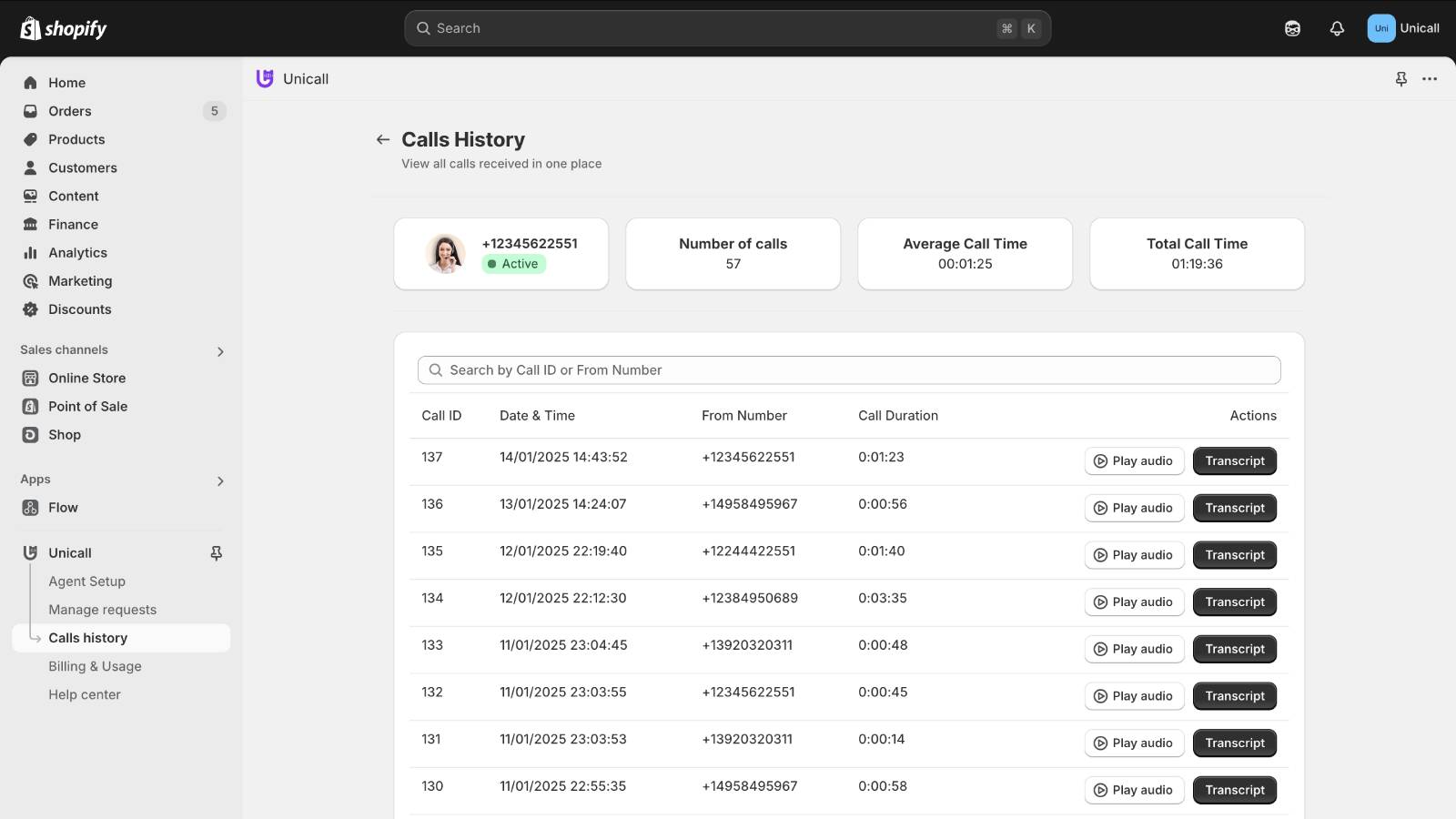This screenshot has height=819, width=1456.
Task: Click the Analytics bar chart icon
Action: 30,253
